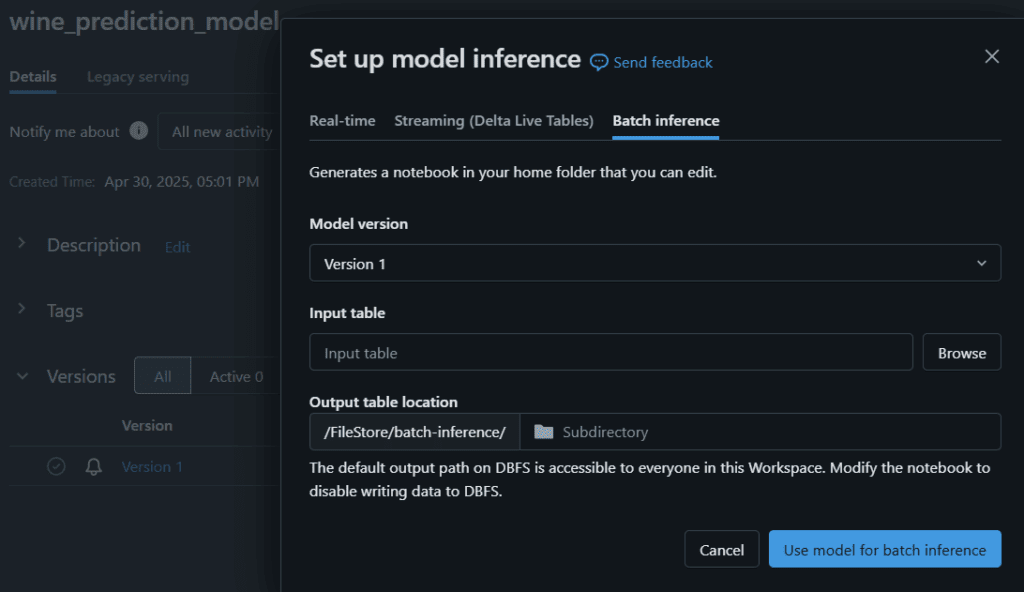Click the Cancel button
This screenshot has height=592, width=1024.
point(721,550)
